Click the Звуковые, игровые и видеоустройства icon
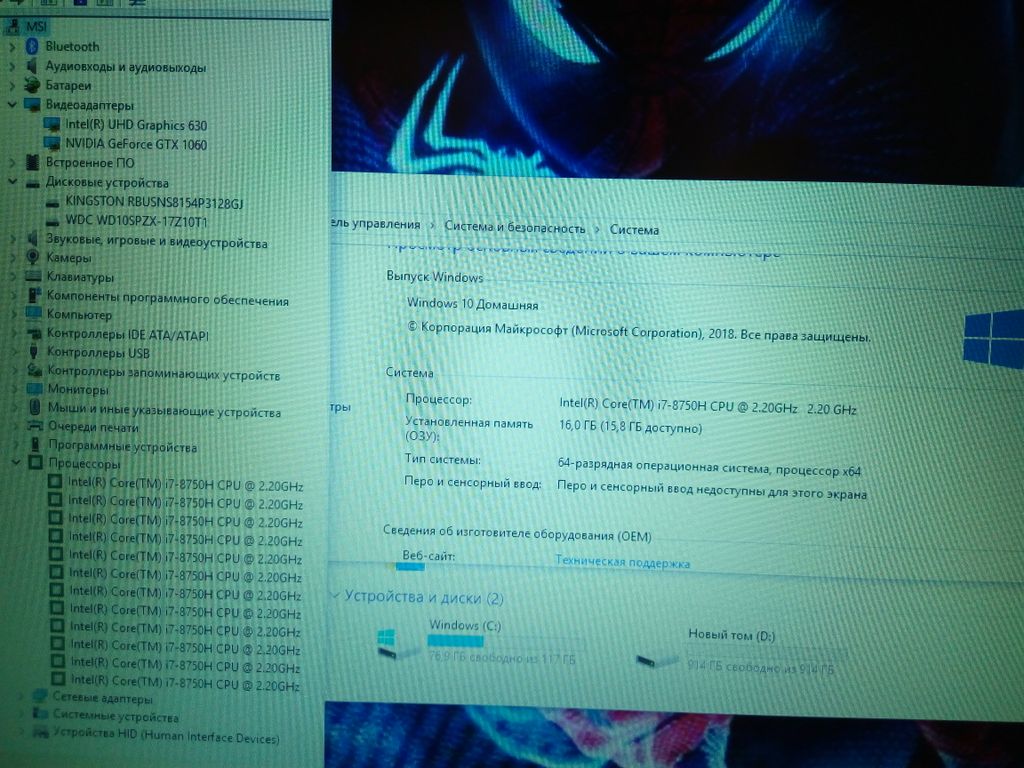1024x768 pixels. point(33,239)
